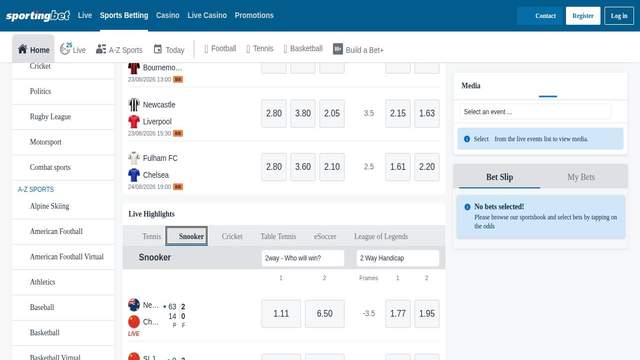The image size is (640, 360).
Task: Switch to the Cricket live highlights tab
Action: [232, 236]
